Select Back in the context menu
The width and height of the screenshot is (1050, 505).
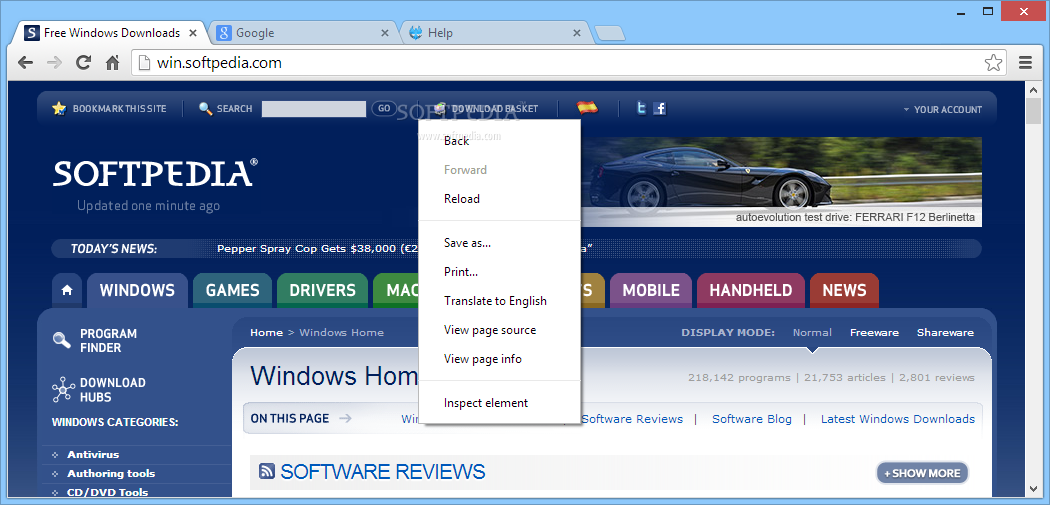pos(499,141)
